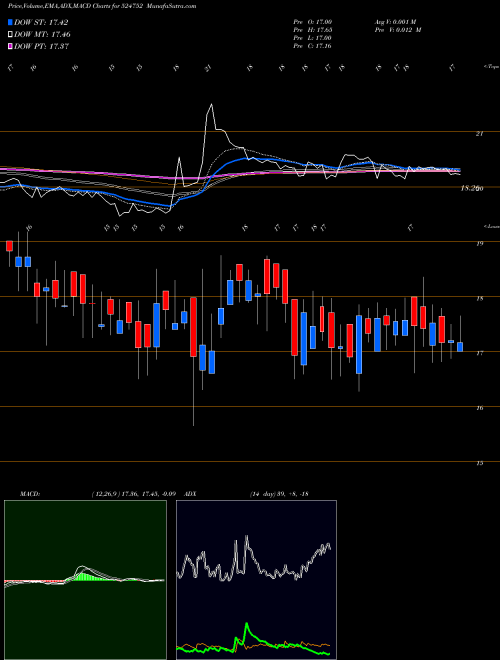
Task: Click the 'Pre O: 17.09' open value
Action: (x=313, y=21)
